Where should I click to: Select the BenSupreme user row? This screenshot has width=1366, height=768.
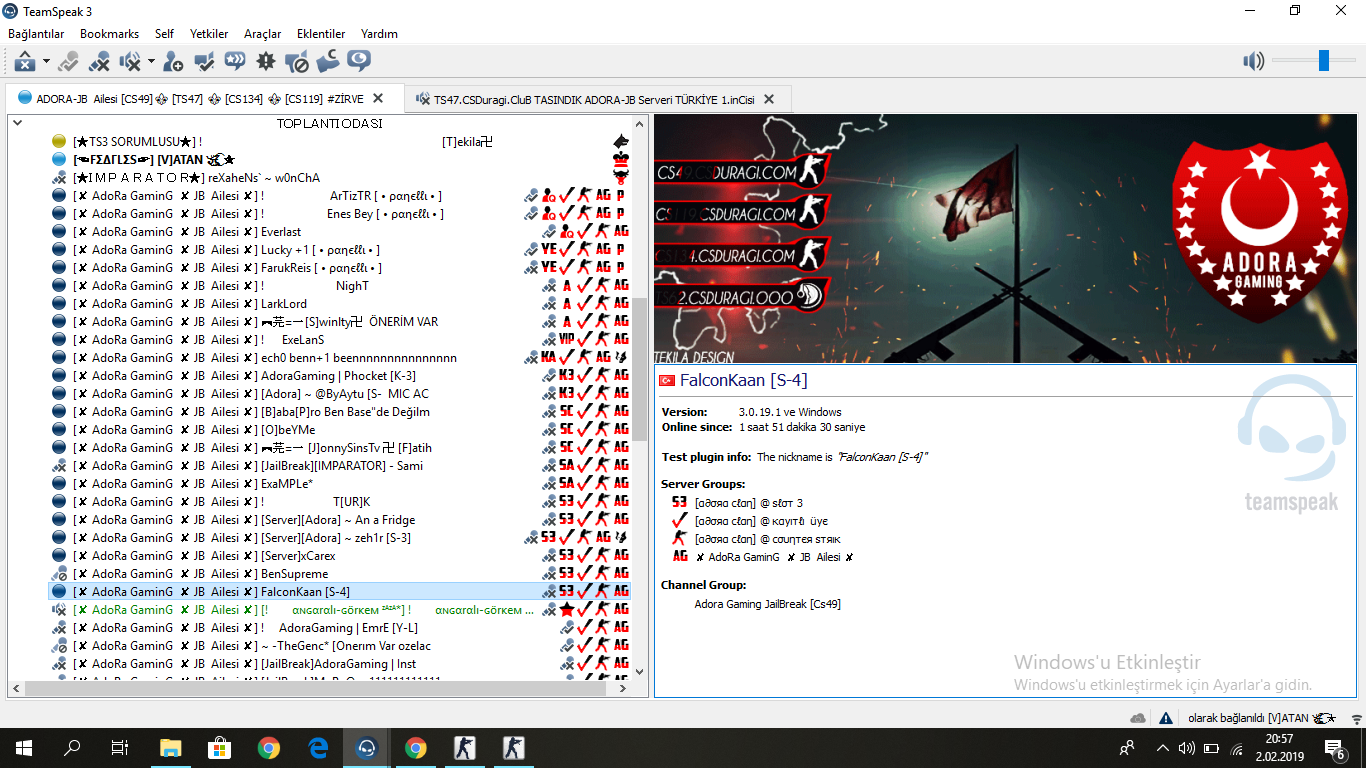coord(339,574)
